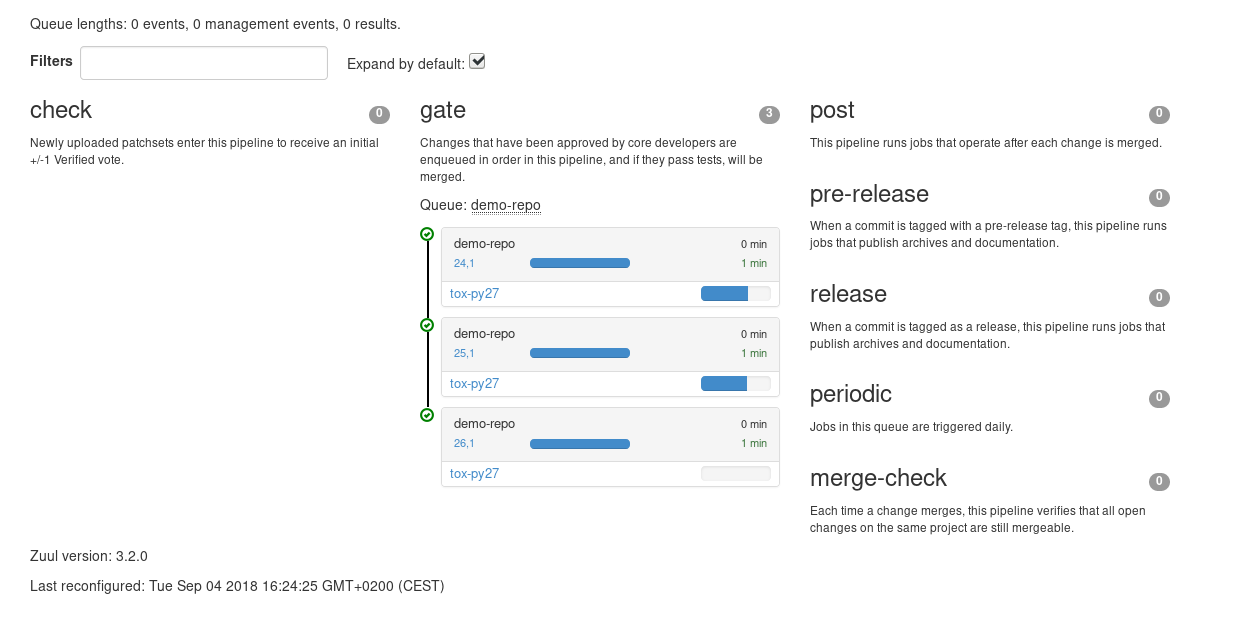Click the tox-py27 progress bar for change 25,1

pyautogui.click(x=735, y=384)
